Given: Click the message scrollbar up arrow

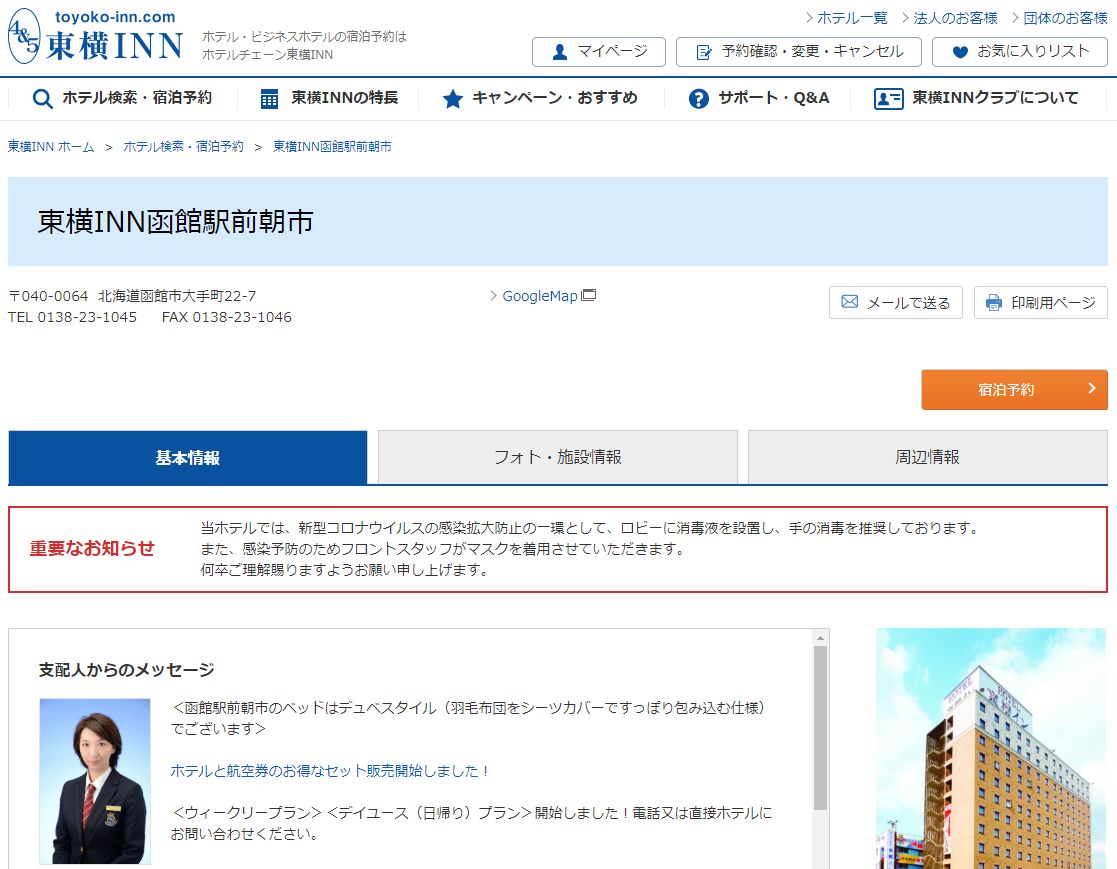Looking at the screenshot, I should click(x=820, y=638).
